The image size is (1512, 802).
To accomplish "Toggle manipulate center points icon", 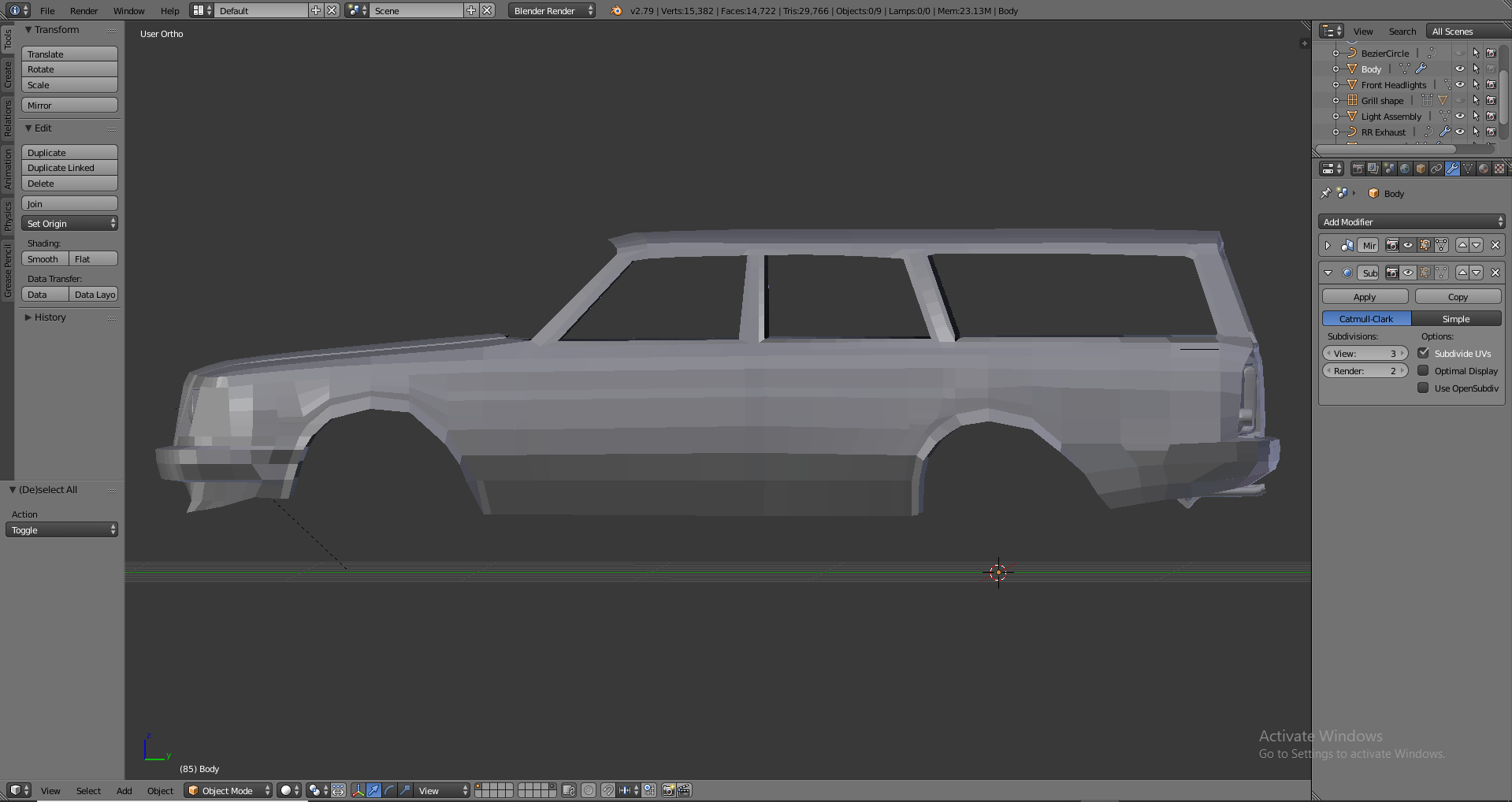I will 339,790.
